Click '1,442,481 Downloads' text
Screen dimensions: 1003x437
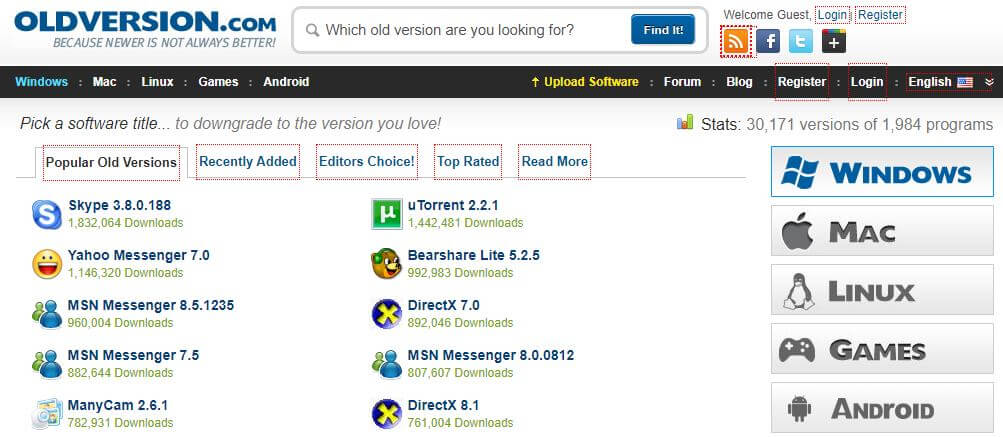click(466, 223)
